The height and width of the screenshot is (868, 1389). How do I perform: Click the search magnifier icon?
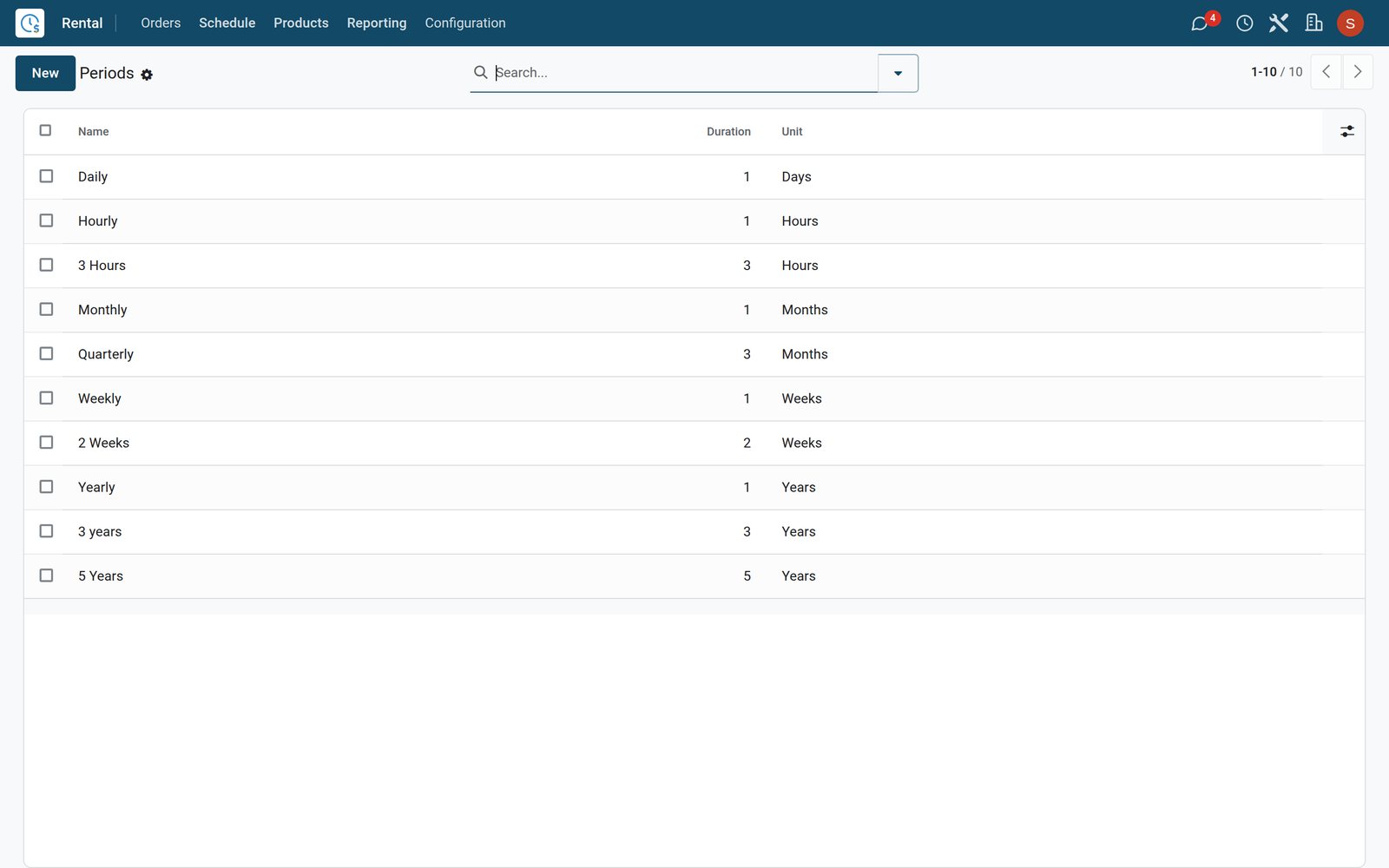pos(480,72)
